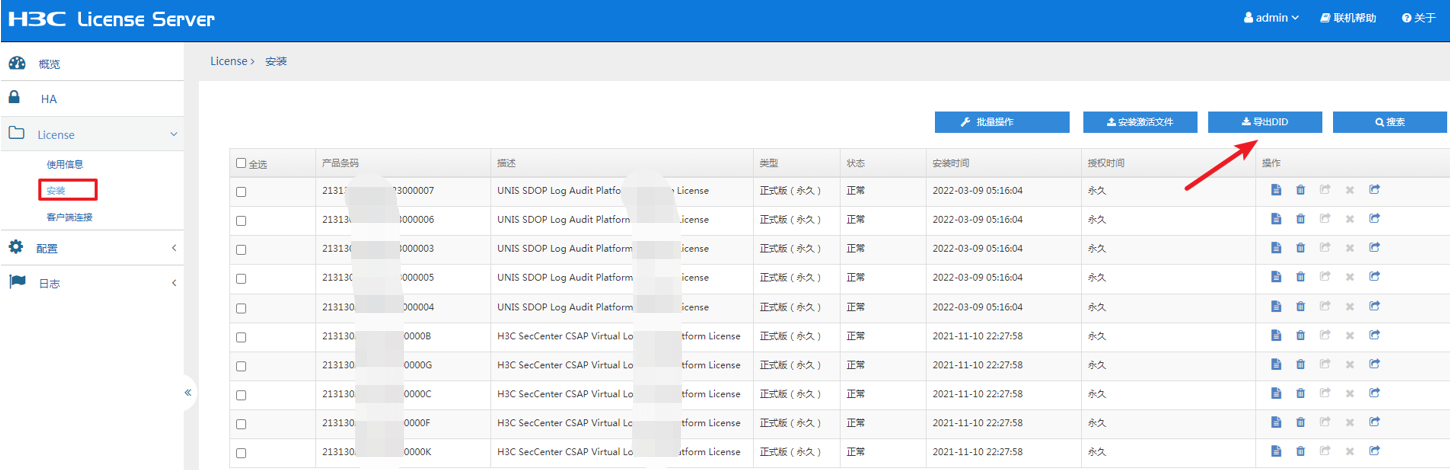1450x470 pixels.
Task: Click the delete trash icon in last row
Action: 1300,451
